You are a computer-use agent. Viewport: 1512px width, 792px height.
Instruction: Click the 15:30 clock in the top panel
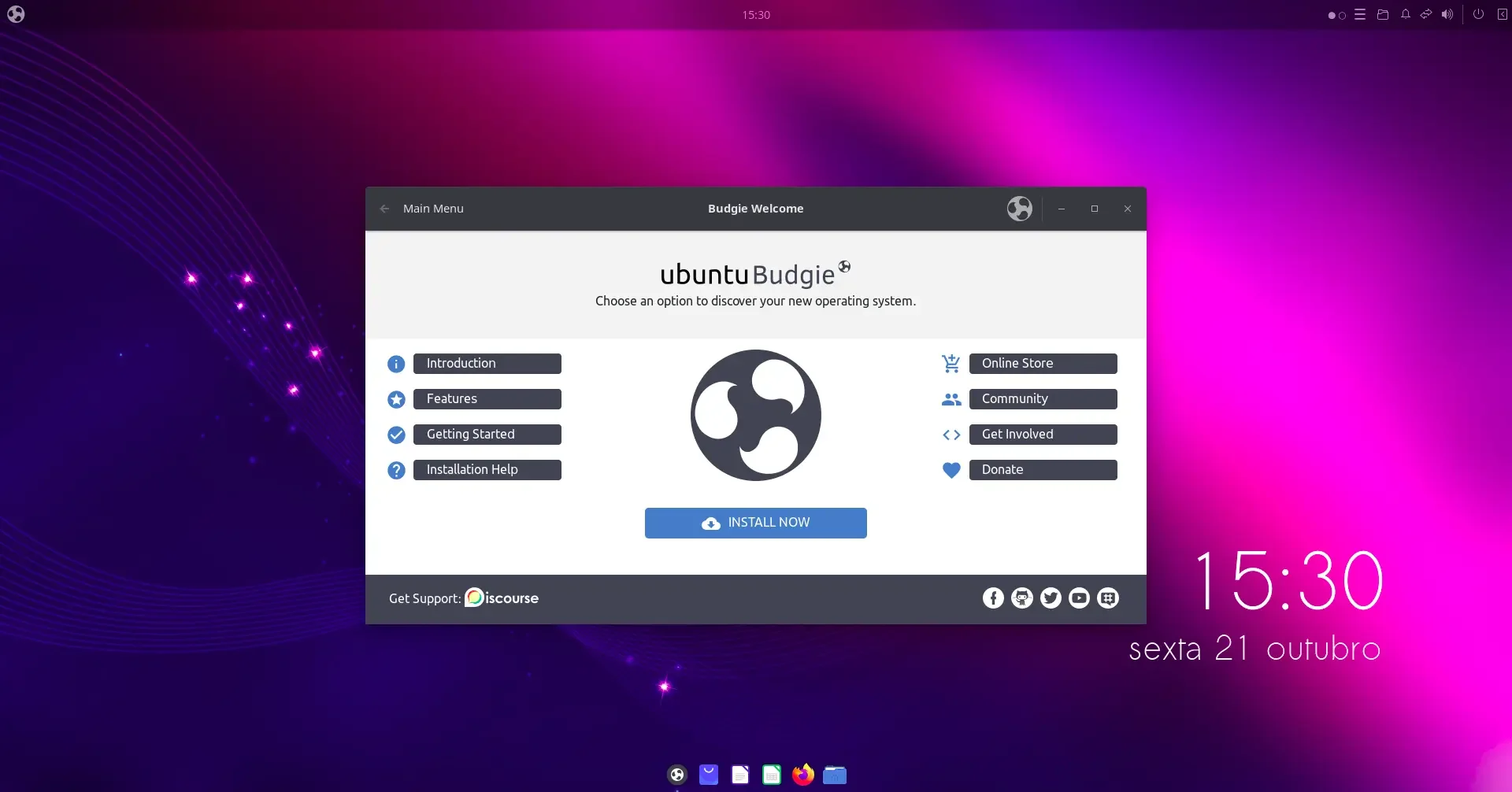click(x=756, y=15)
